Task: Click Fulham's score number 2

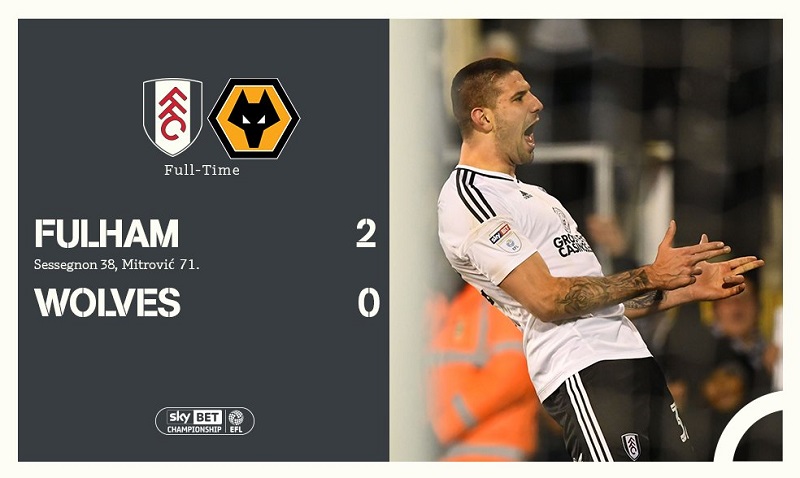Action: click(x=366, y=233)
